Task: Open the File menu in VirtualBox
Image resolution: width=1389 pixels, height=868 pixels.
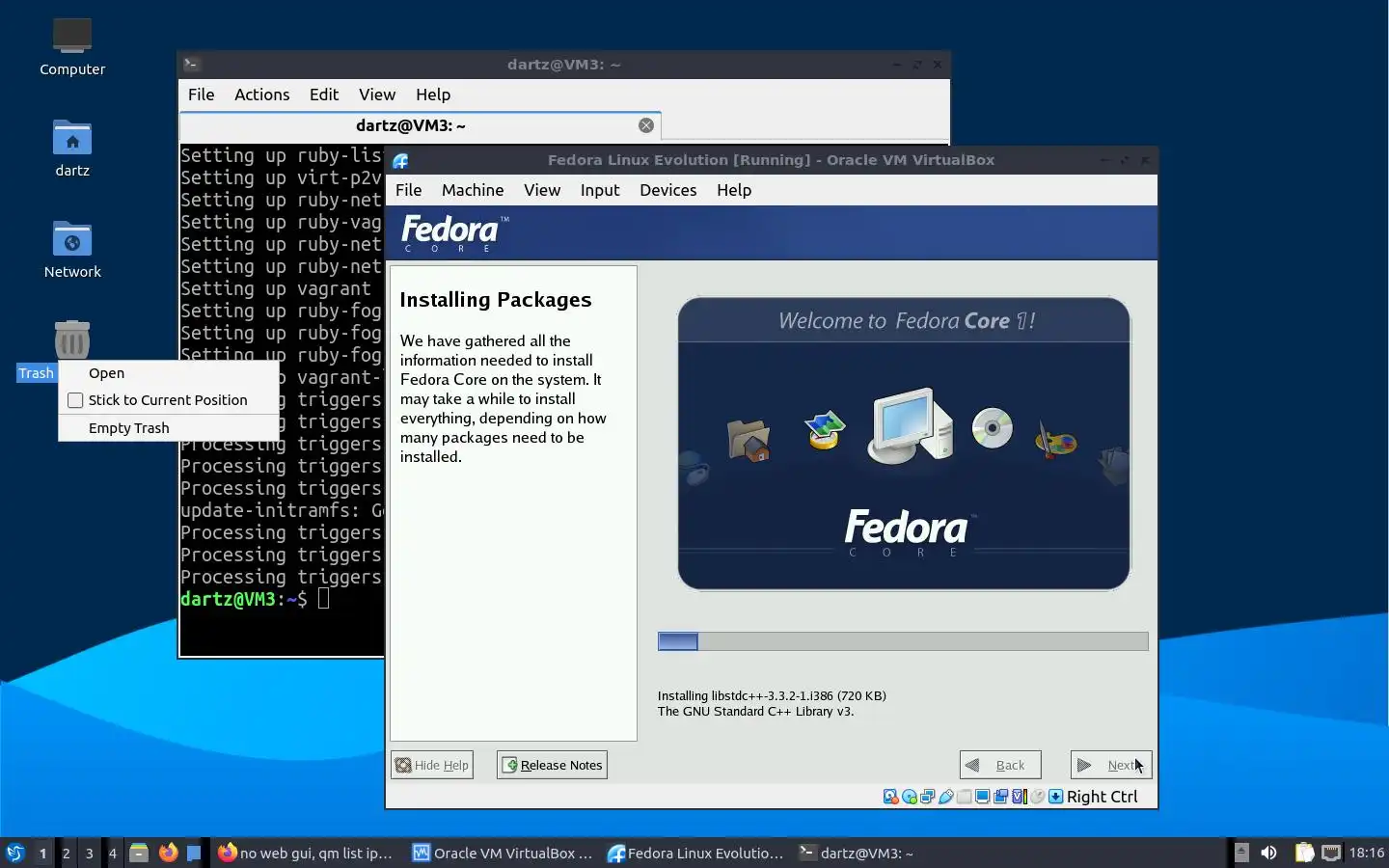Action: [408, 190]
